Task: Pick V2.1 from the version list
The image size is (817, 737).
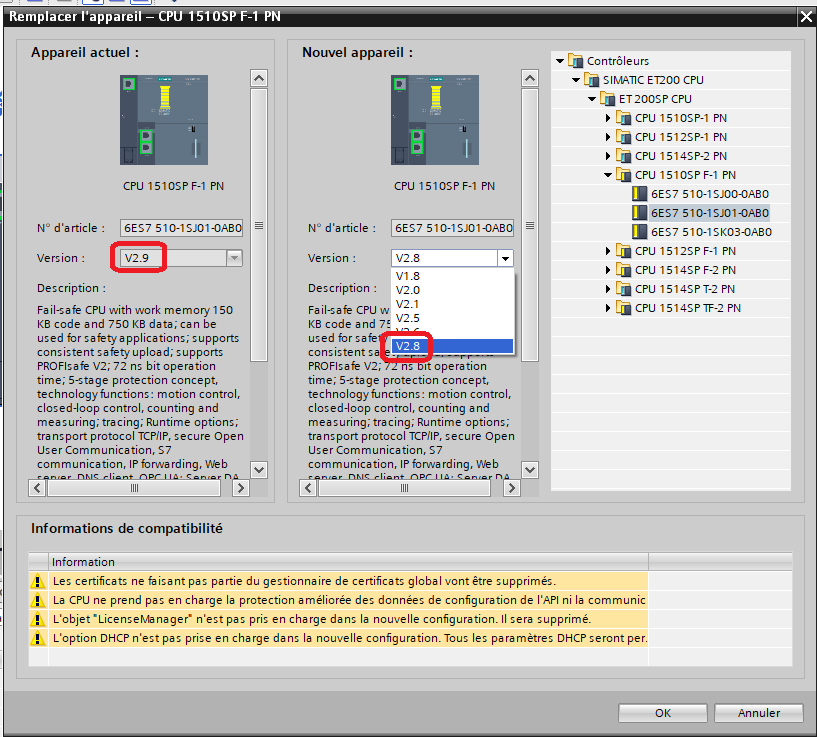Action: [x=407, y=304]
